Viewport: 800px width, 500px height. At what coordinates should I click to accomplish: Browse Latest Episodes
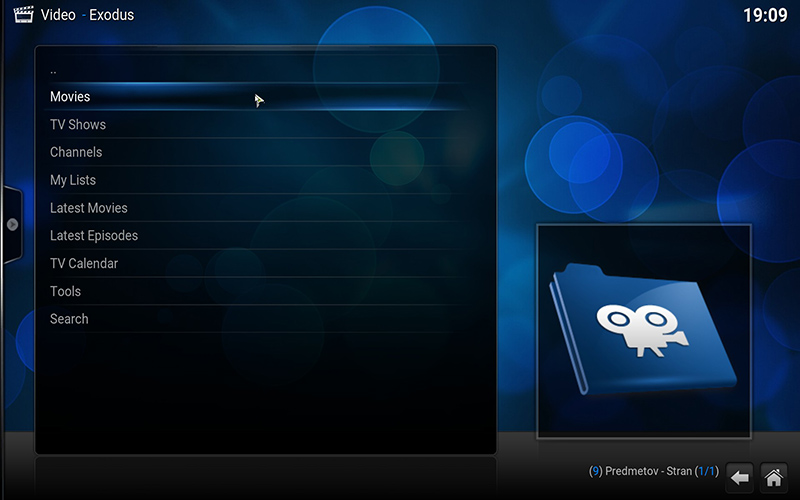click(94, 236)
